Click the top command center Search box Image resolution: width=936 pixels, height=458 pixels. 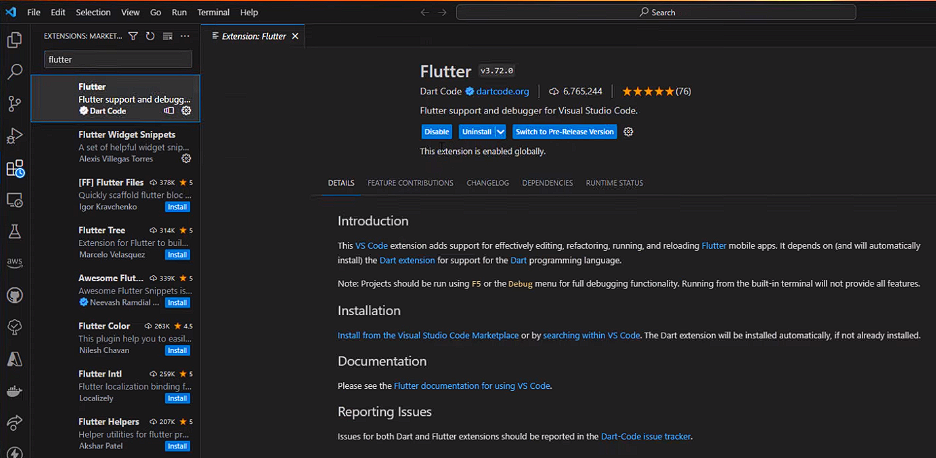656,12
